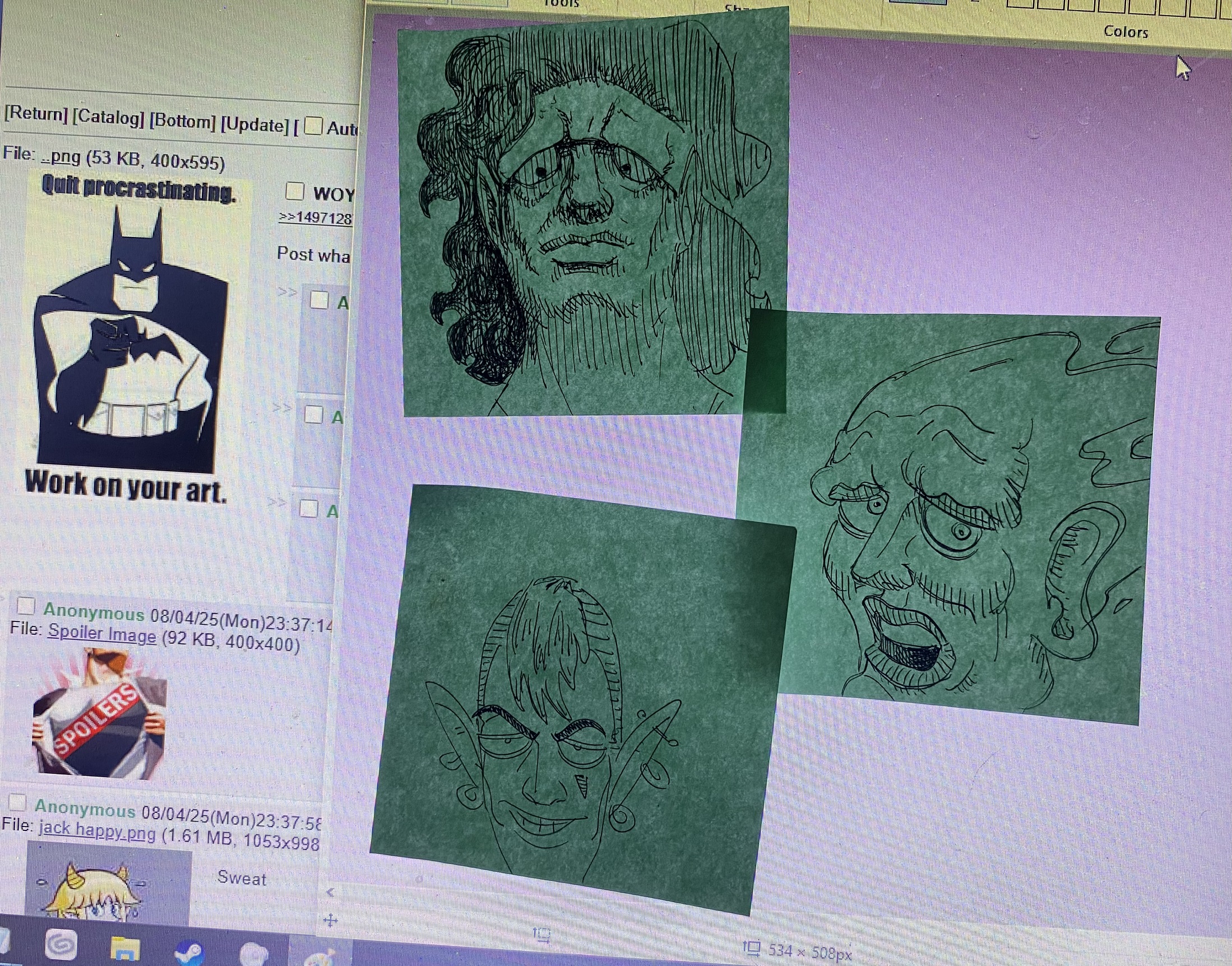
Task: Tick the Auto checkbox beside Update
Action: pos(313,126)
